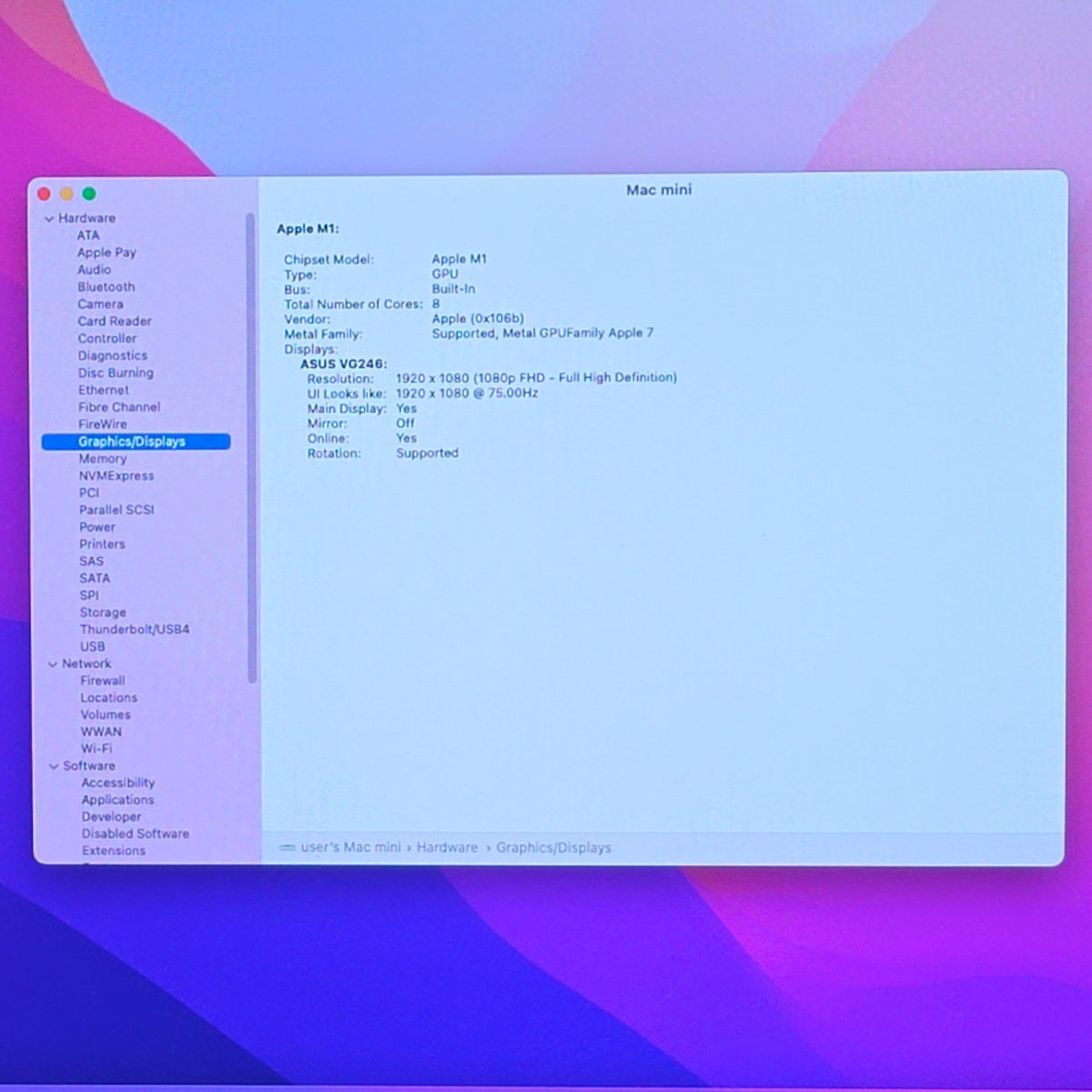This screenshot has height=1092, width=1092.
Task: Select NVMExpress in the sidebar
Action: [116, 476]
